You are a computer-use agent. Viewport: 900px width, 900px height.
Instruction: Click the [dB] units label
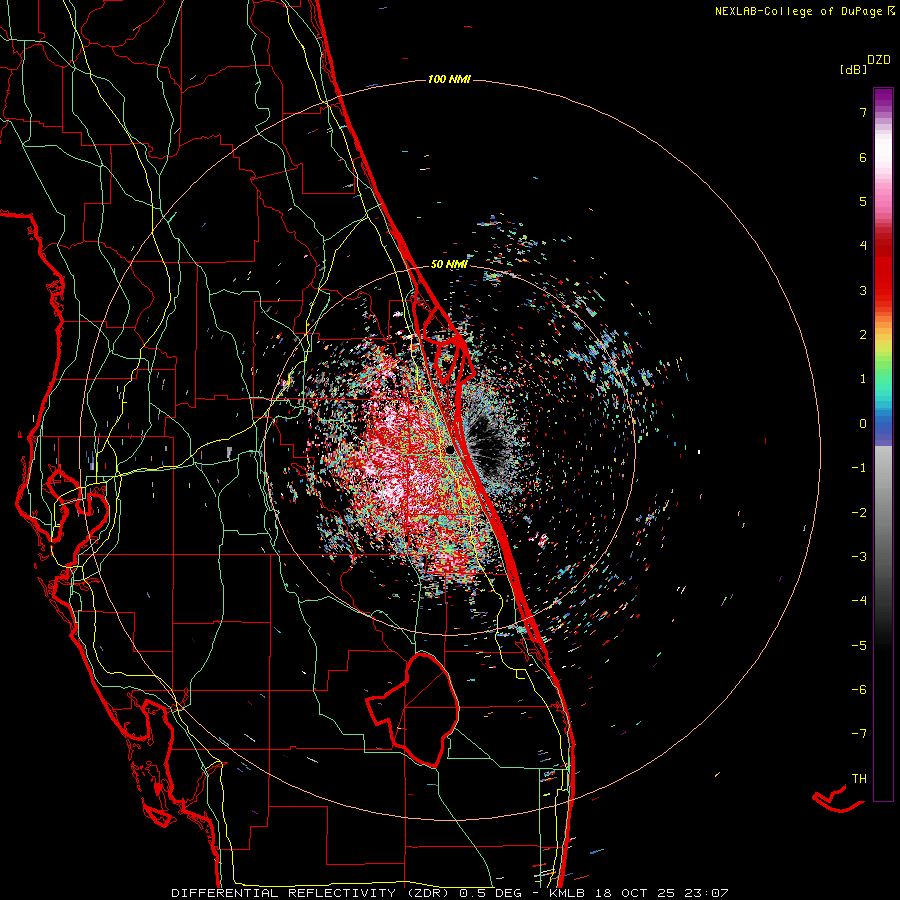[x=854, y=70]
